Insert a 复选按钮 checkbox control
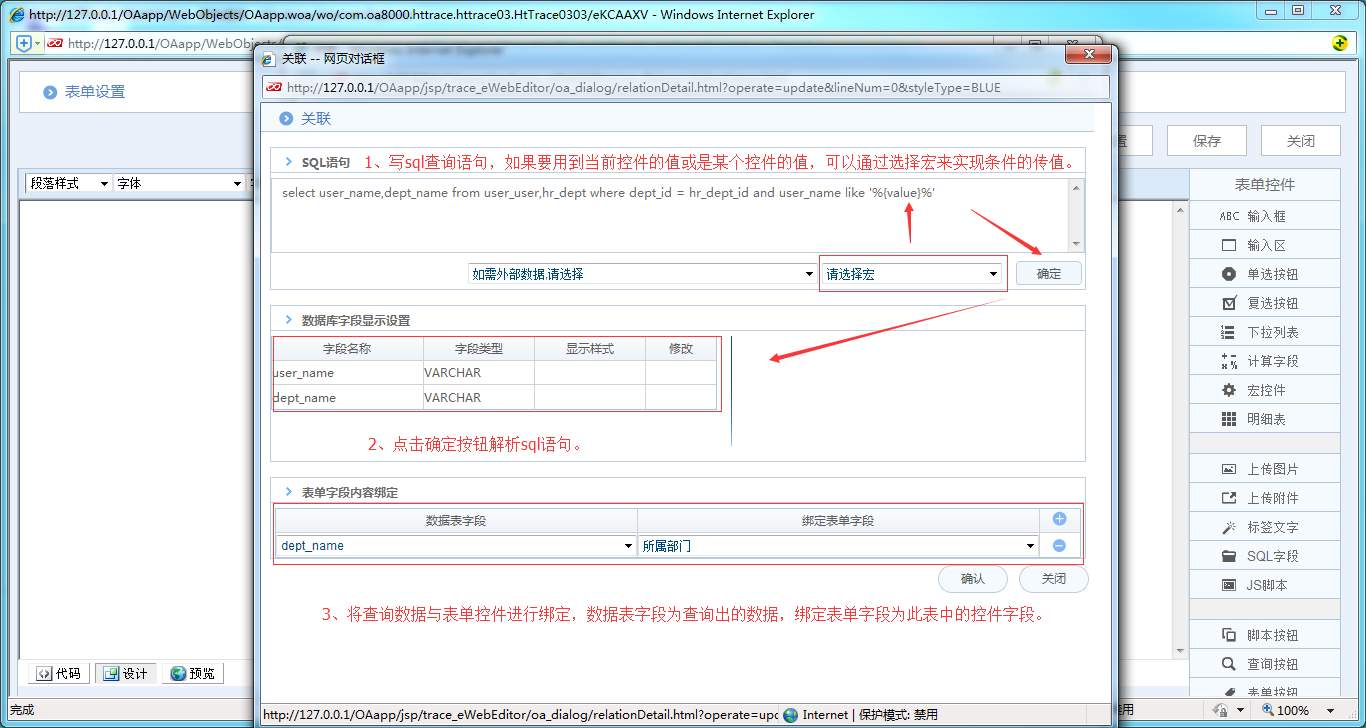Viewport: 1366px width, 728px height. coord(1265,303)
